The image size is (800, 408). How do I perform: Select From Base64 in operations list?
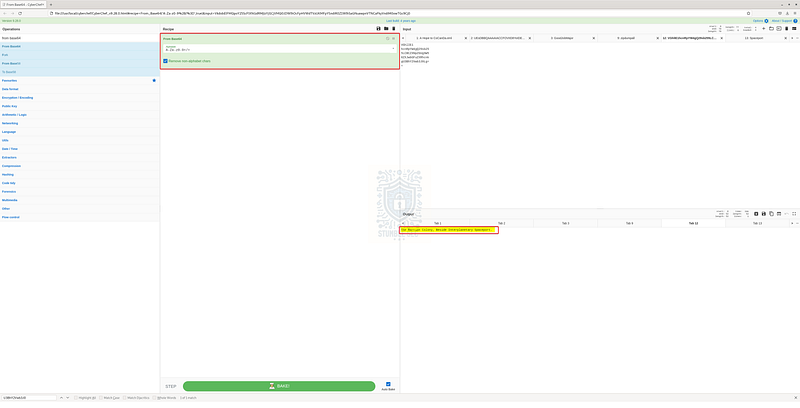click(80, 46)
